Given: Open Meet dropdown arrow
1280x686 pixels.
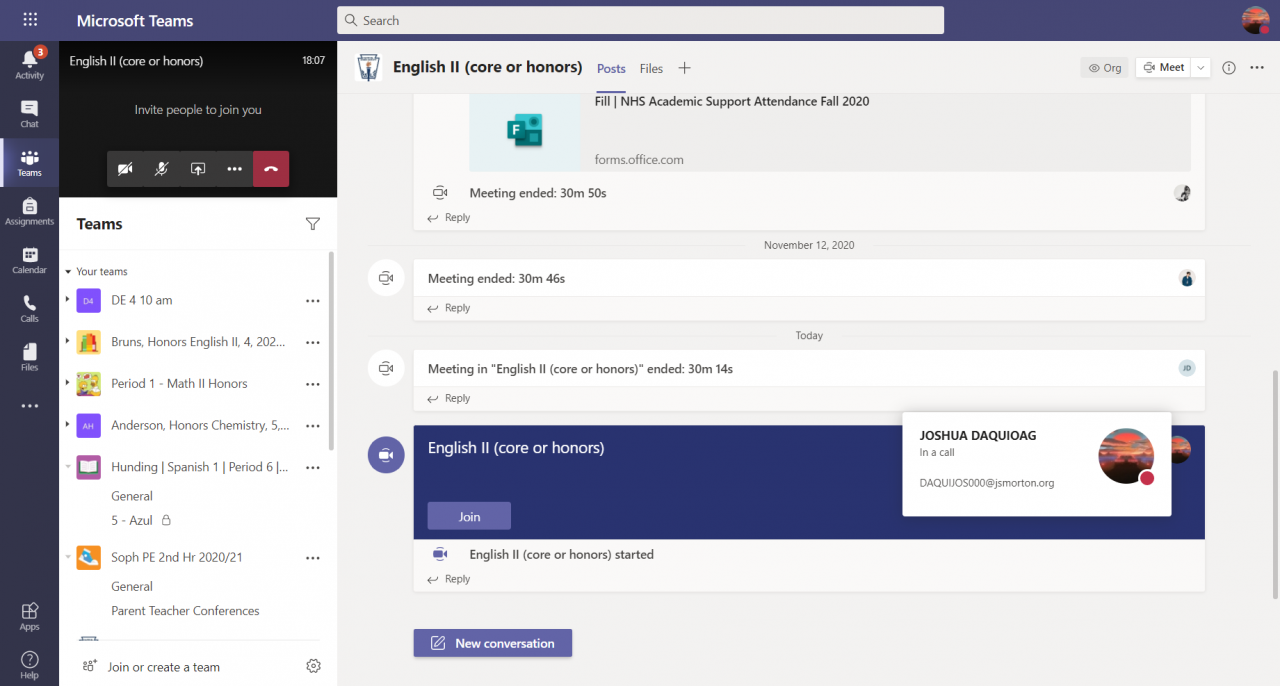Looking at the screenshot, I should coord(1201,68).
